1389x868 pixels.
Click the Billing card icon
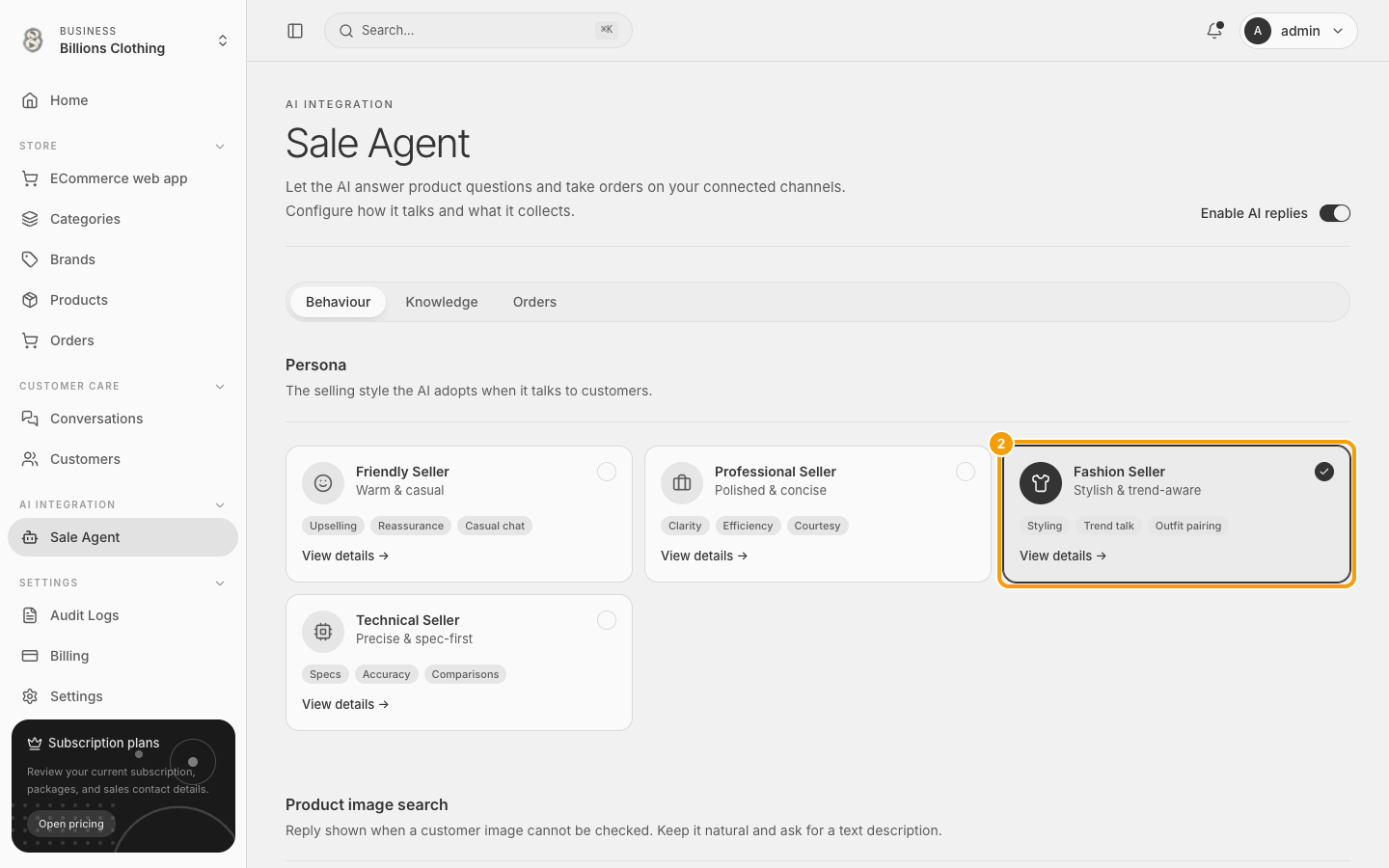click(30, 656)
